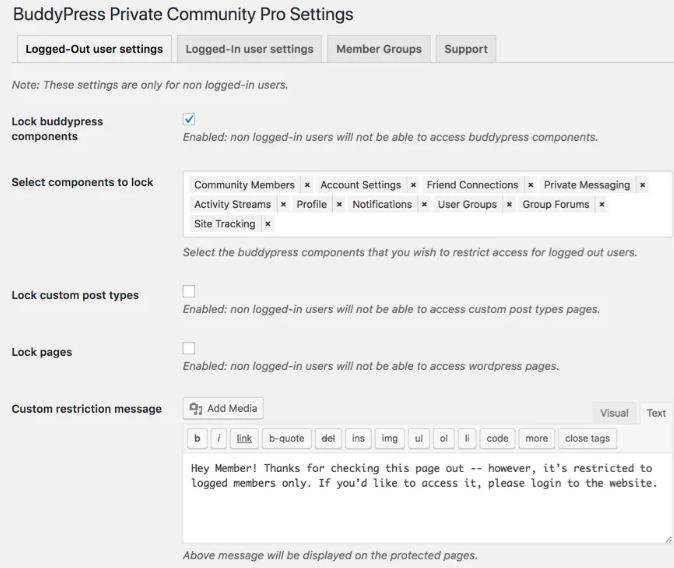
Task: Click the Account Settings tag label
Action: click(x=361, y=185)
